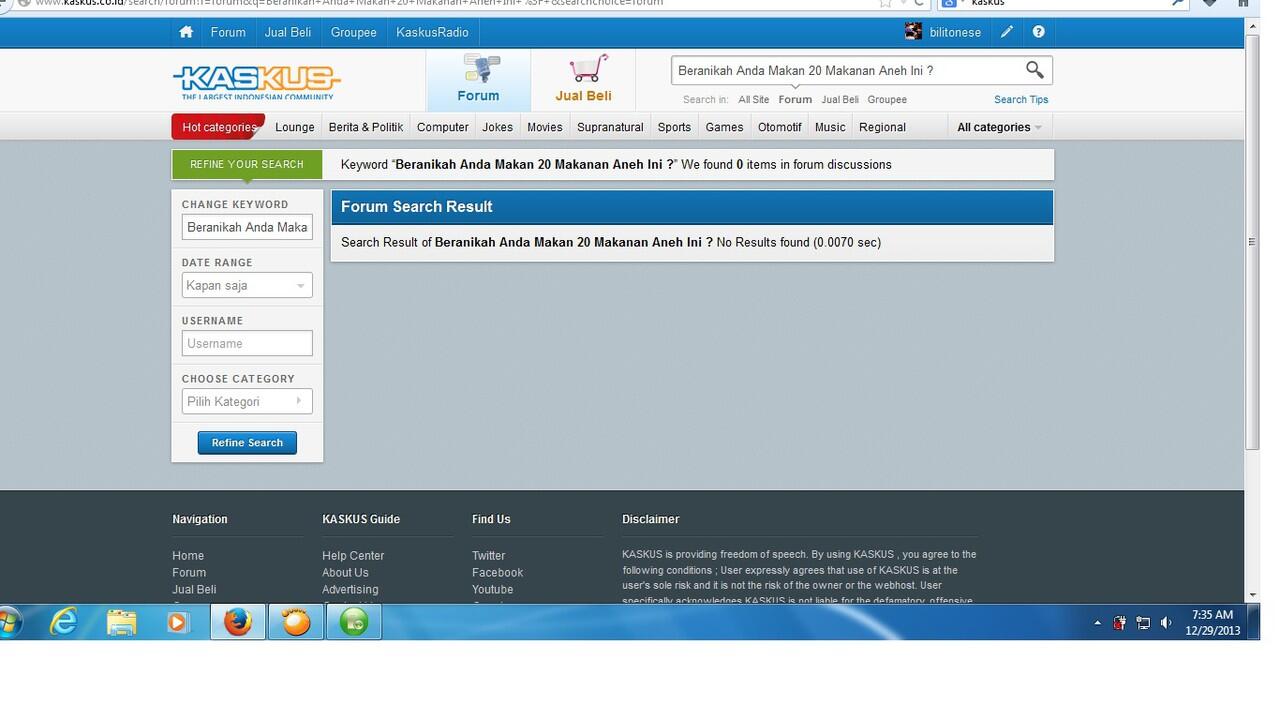Open footer Help Center link
The width and height of the screenshot is (1280, 720).
353,556
